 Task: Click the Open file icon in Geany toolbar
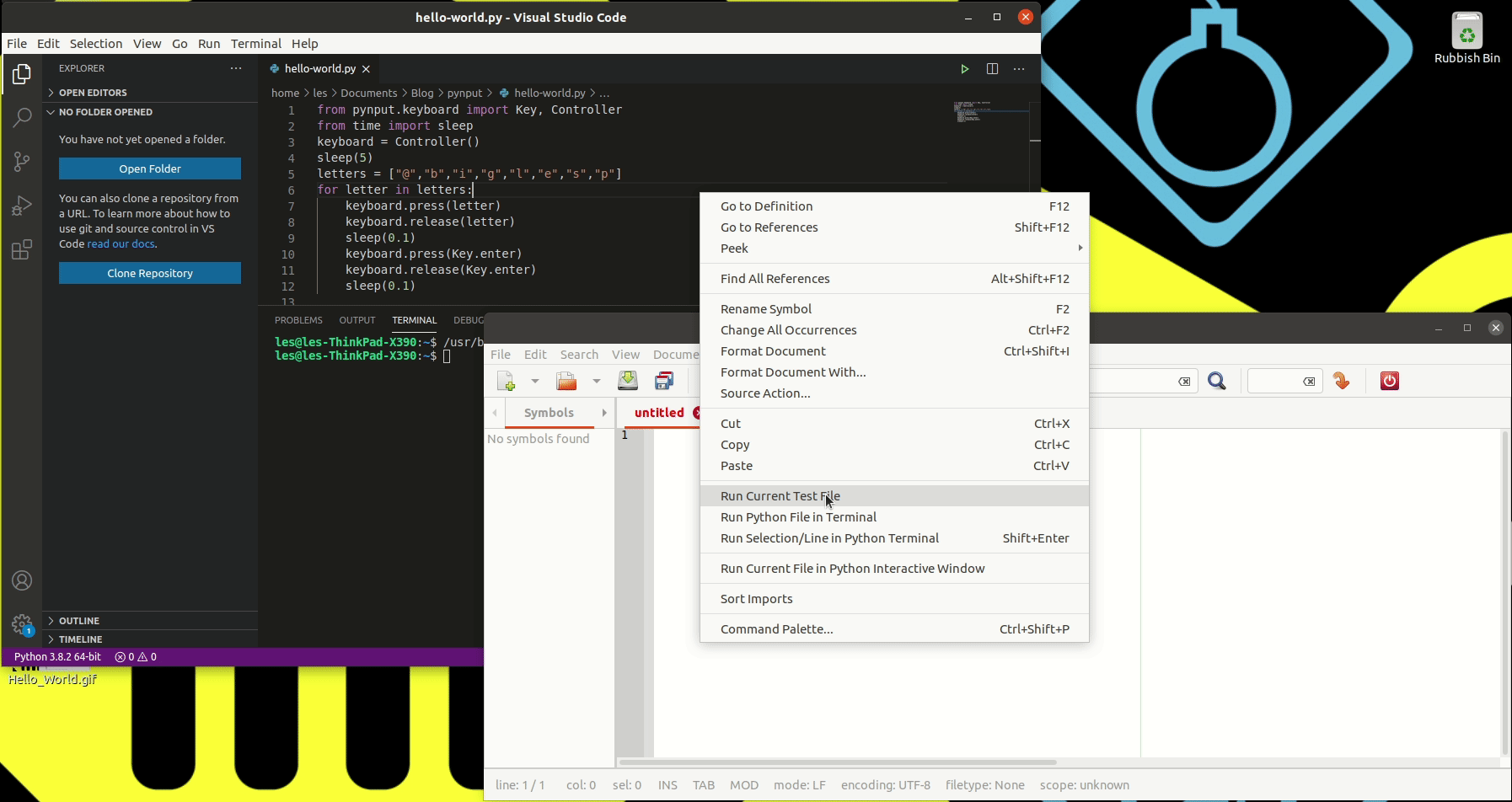pyautogui.click(x=566, y=381)
